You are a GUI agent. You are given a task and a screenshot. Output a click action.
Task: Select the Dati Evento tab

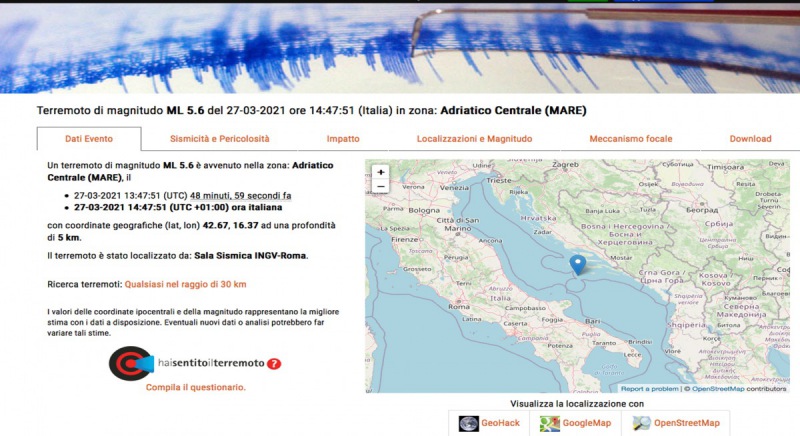(89, 139)
